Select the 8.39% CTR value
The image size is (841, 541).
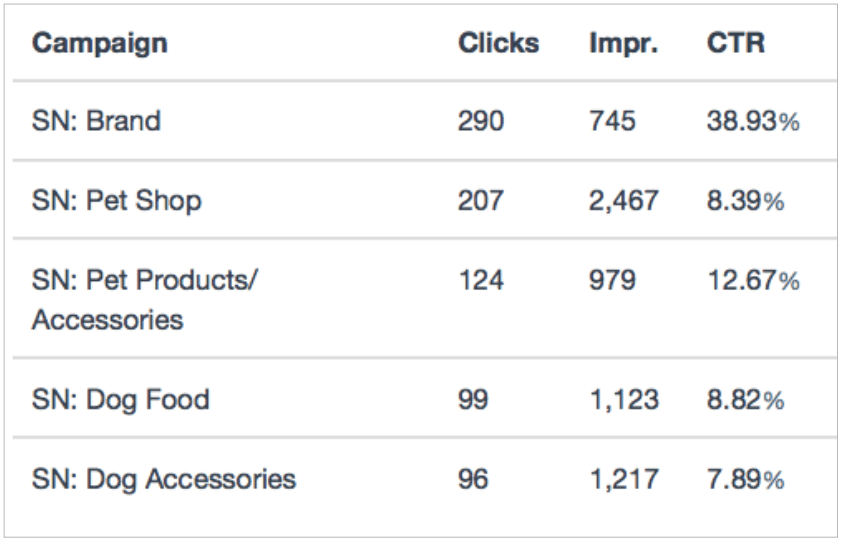pyautogui.click(x=746, y=201)
